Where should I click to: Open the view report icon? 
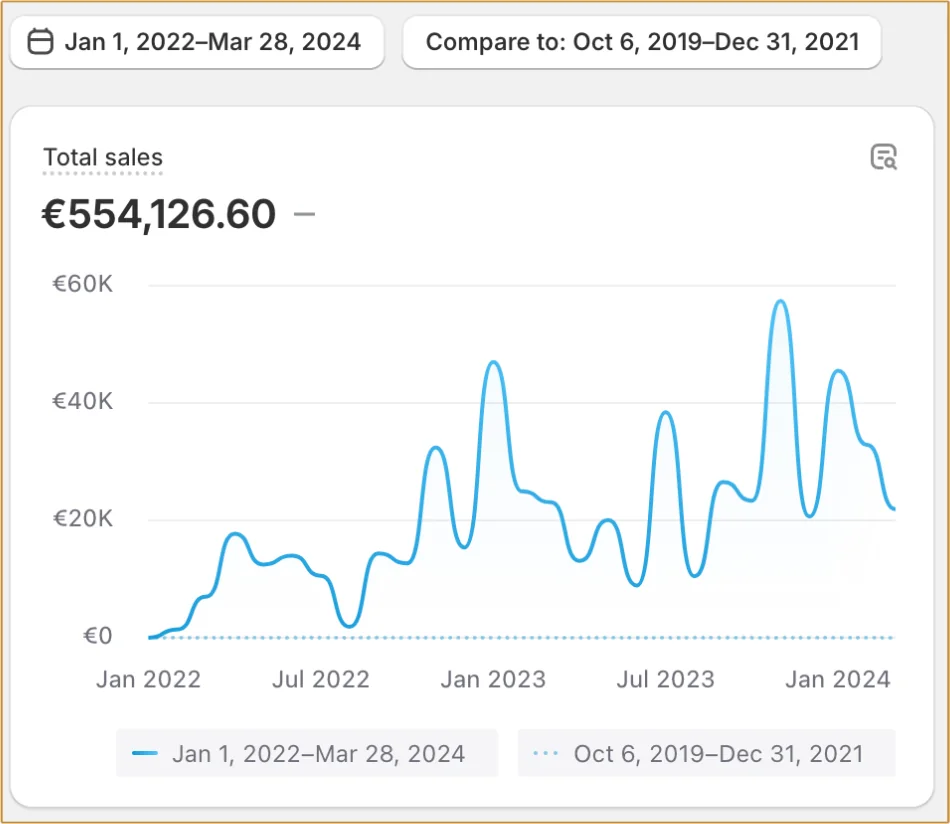883,157
